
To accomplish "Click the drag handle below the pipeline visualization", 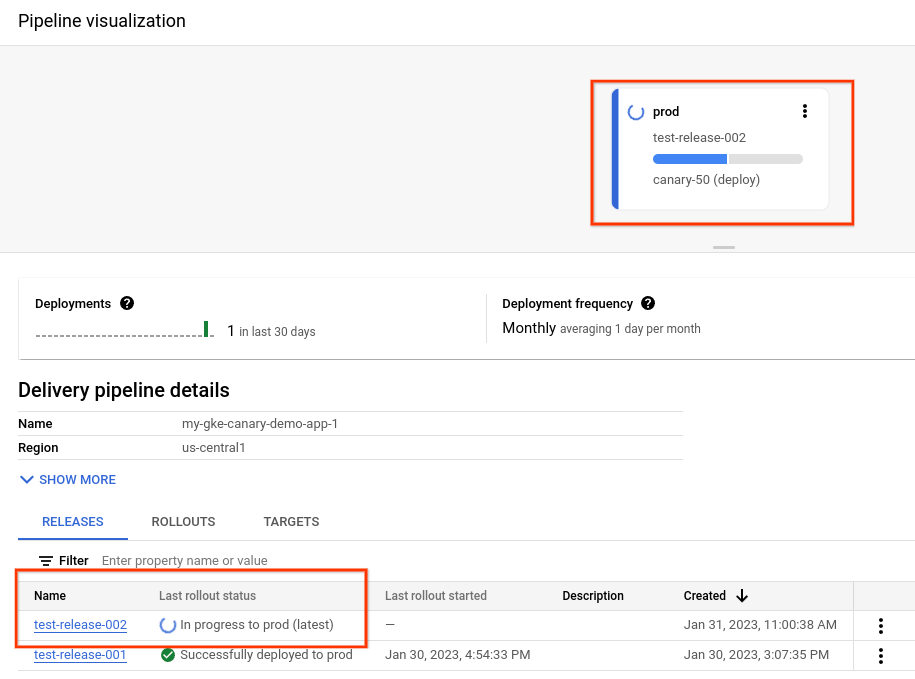I will [x=723, y=245].
